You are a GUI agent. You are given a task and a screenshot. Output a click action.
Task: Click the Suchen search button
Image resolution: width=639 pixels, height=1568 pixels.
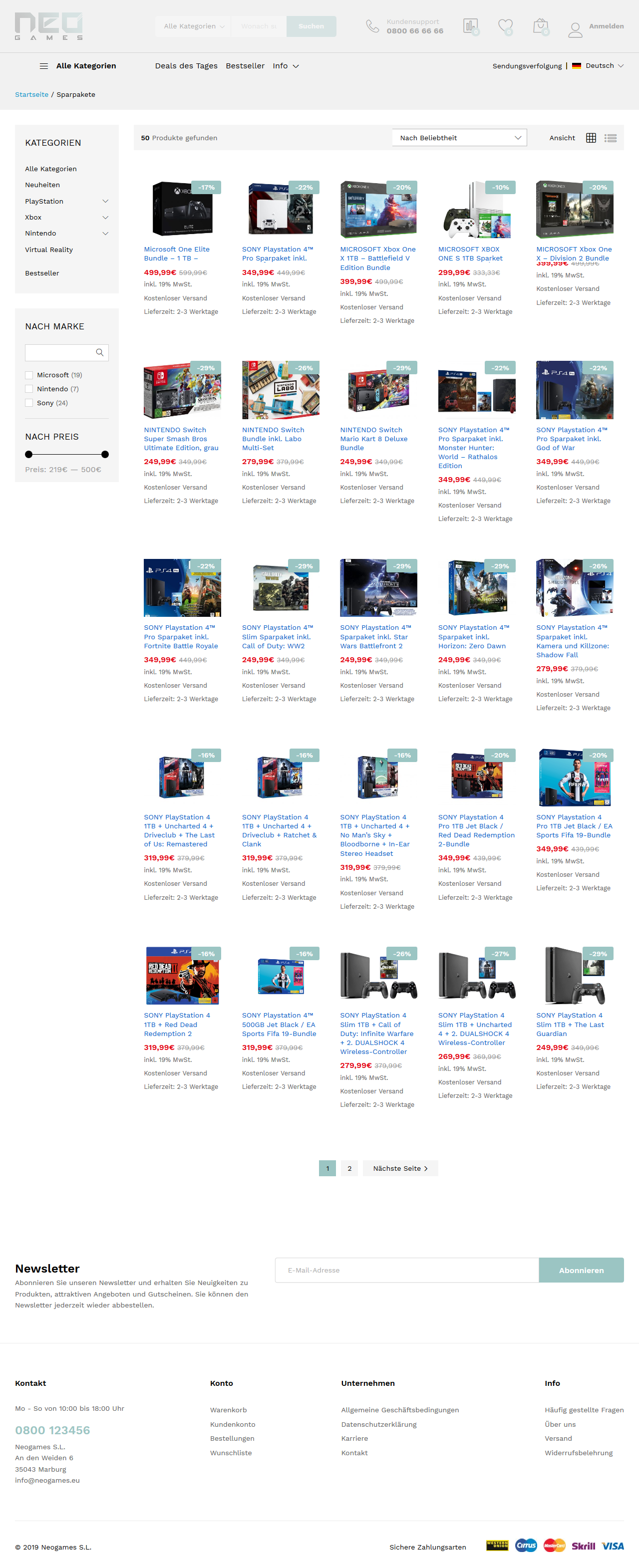pyautogui.click(x=312, y=26)
